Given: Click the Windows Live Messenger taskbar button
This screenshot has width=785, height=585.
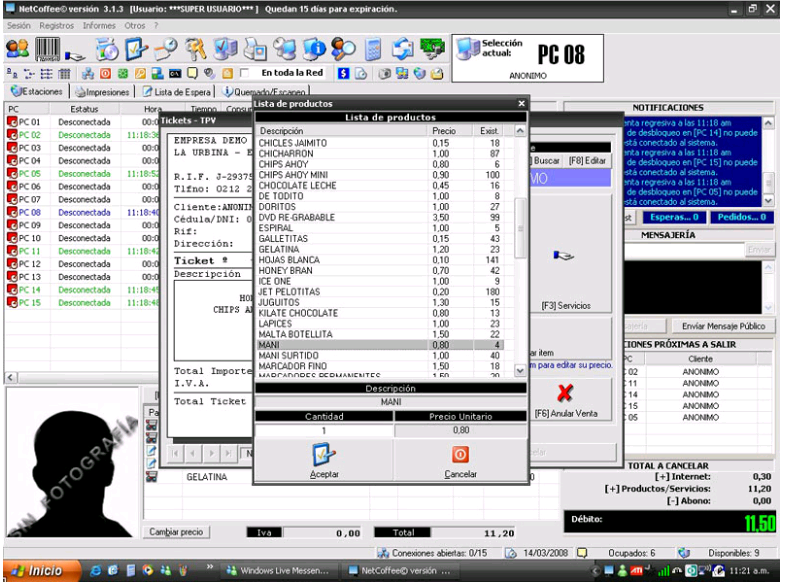Looking at the screenshot, I should coord(279,570).
